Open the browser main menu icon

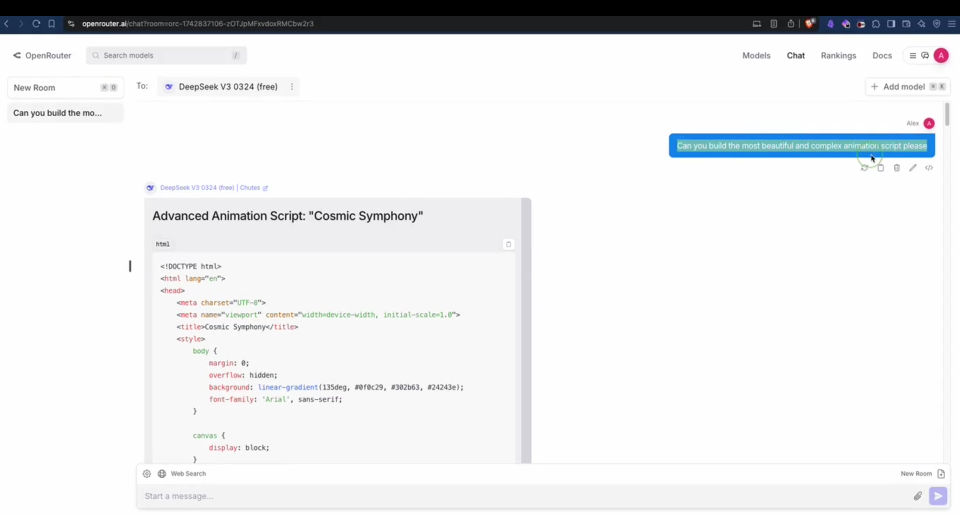click(951, 24)
